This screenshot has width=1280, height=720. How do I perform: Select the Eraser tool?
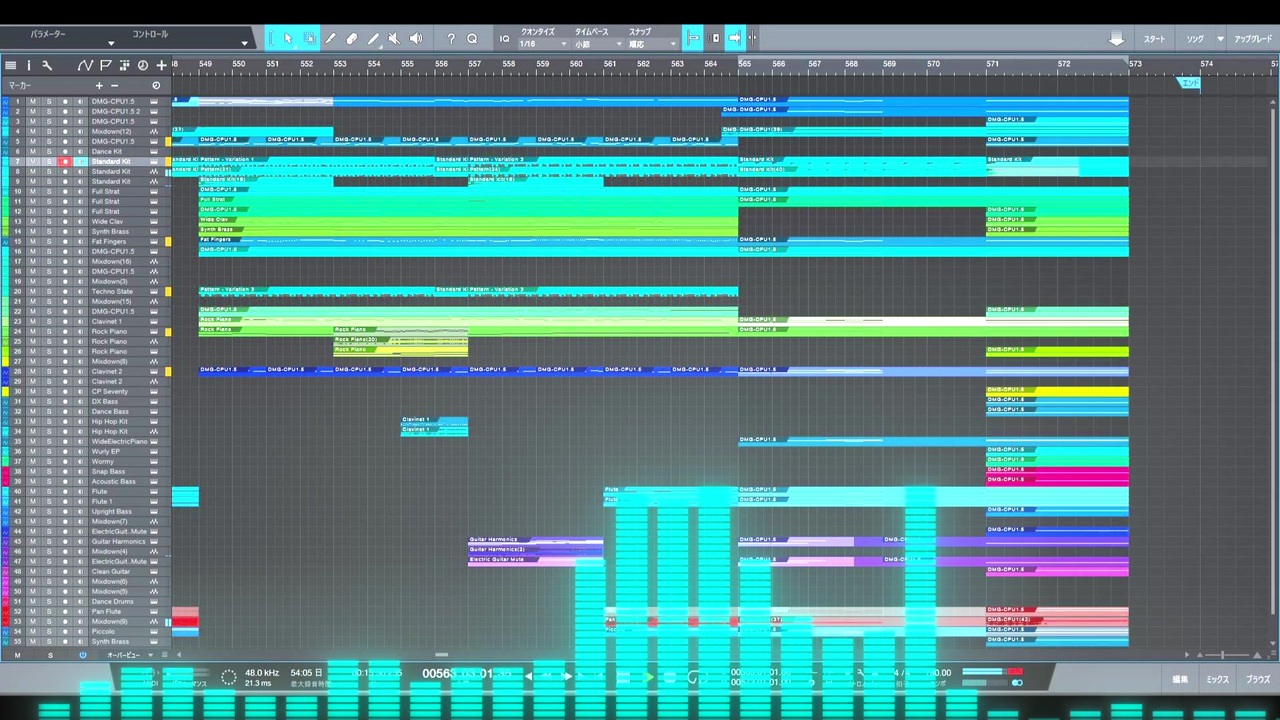point(352,39)
